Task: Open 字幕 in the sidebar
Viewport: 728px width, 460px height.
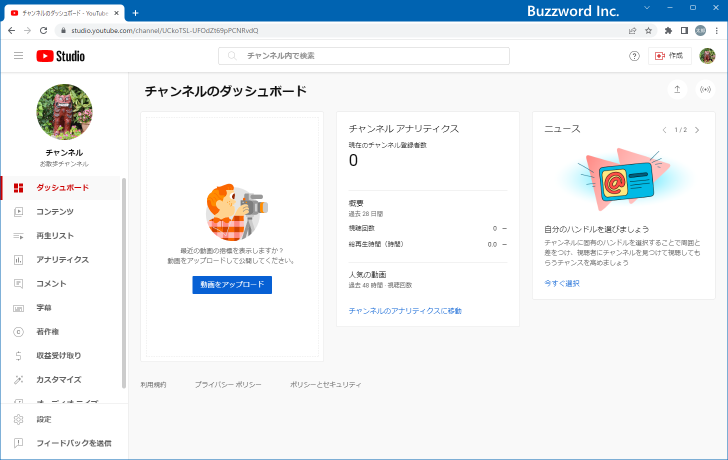Action: 61,308
